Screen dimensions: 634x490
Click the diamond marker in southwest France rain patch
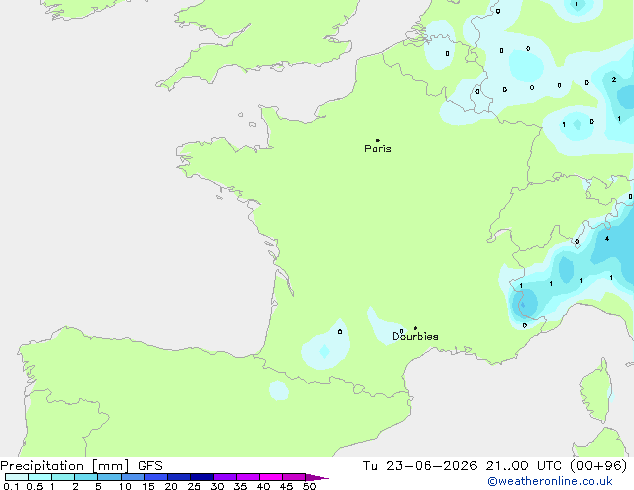click(324, 351)
